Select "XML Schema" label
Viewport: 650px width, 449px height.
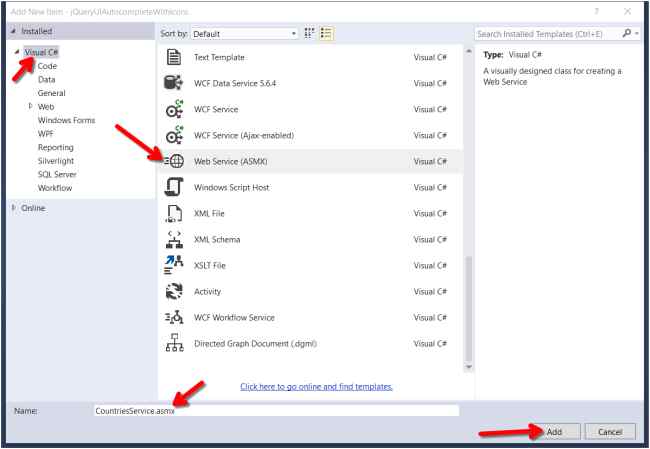(217, 239)
